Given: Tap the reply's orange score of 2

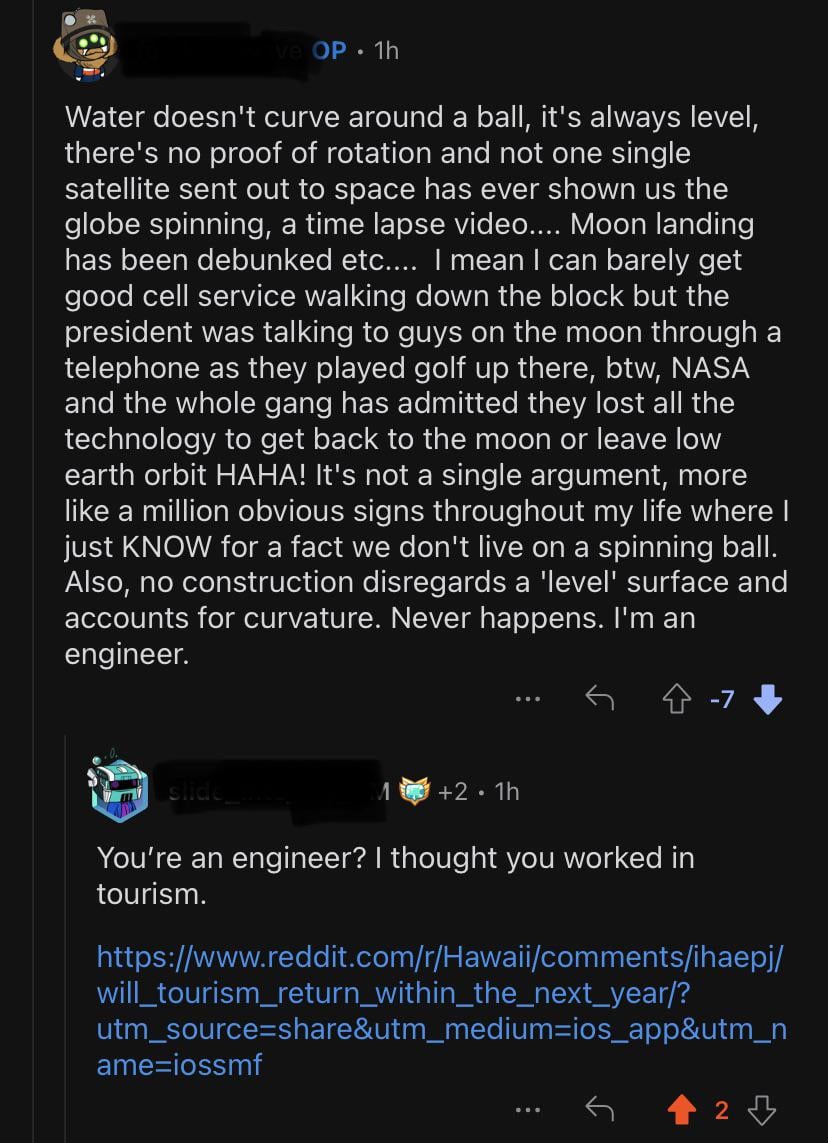Looking at the screenshot, I should coord(722,1108).
